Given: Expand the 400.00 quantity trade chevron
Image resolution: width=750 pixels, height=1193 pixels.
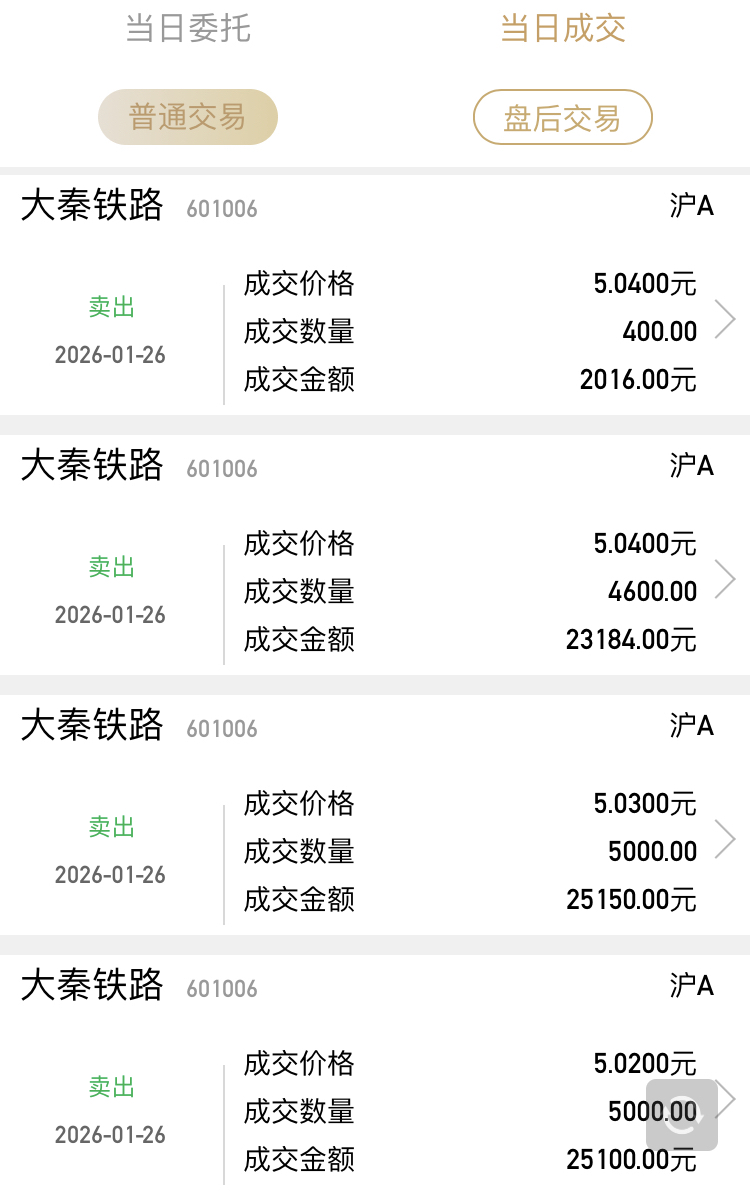Looking at the screenshot, I should (726, 319).
